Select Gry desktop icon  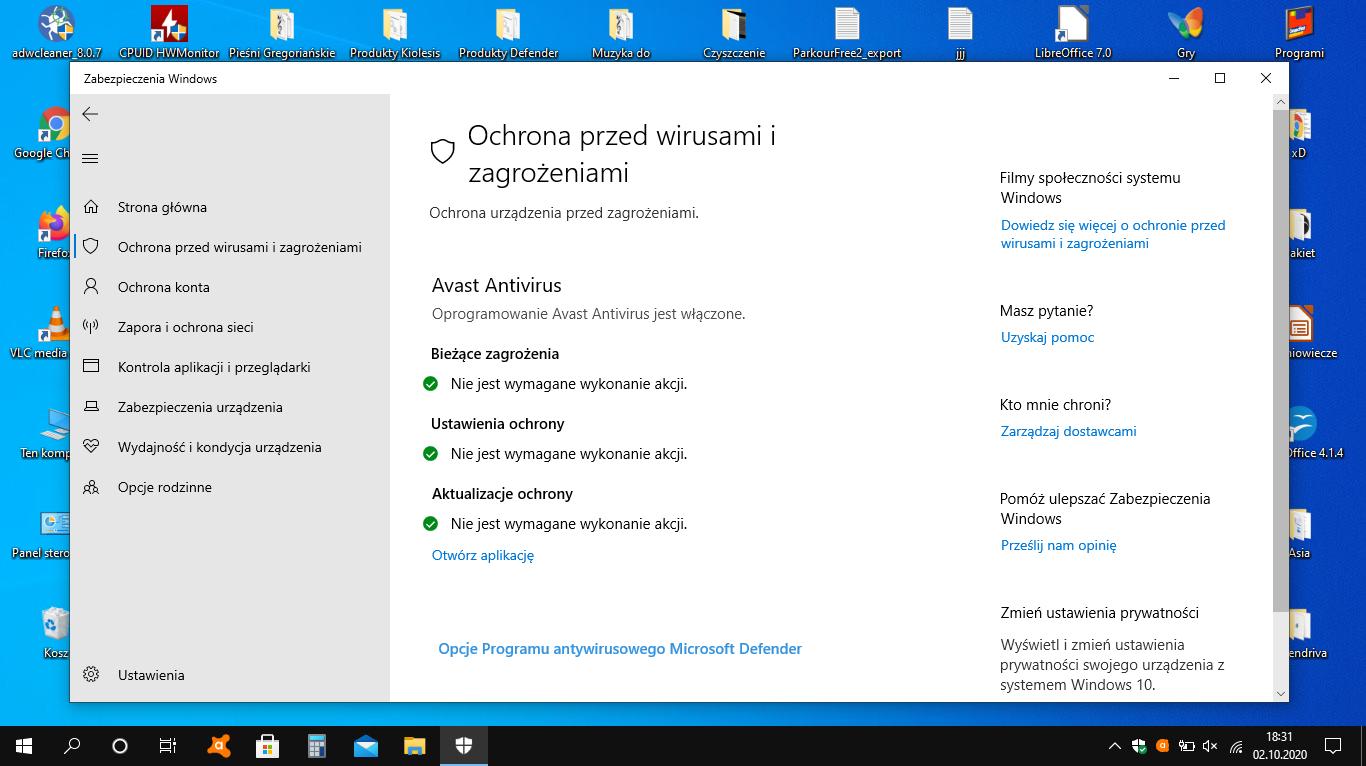(1186, 33)
